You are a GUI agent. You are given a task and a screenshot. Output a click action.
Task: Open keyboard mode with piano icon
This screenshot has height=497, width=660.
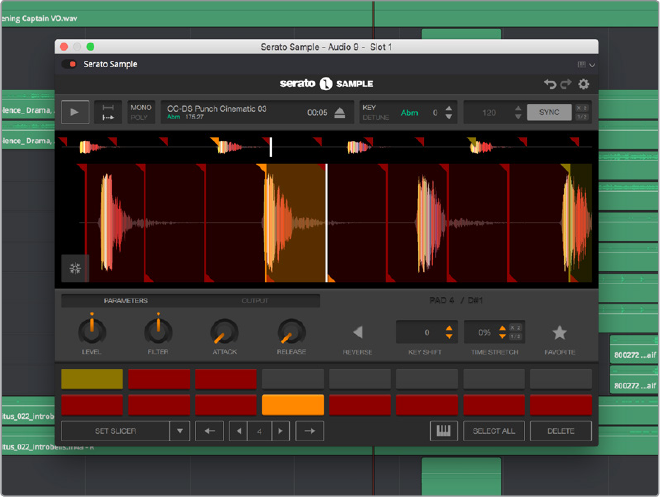[443, 431]
